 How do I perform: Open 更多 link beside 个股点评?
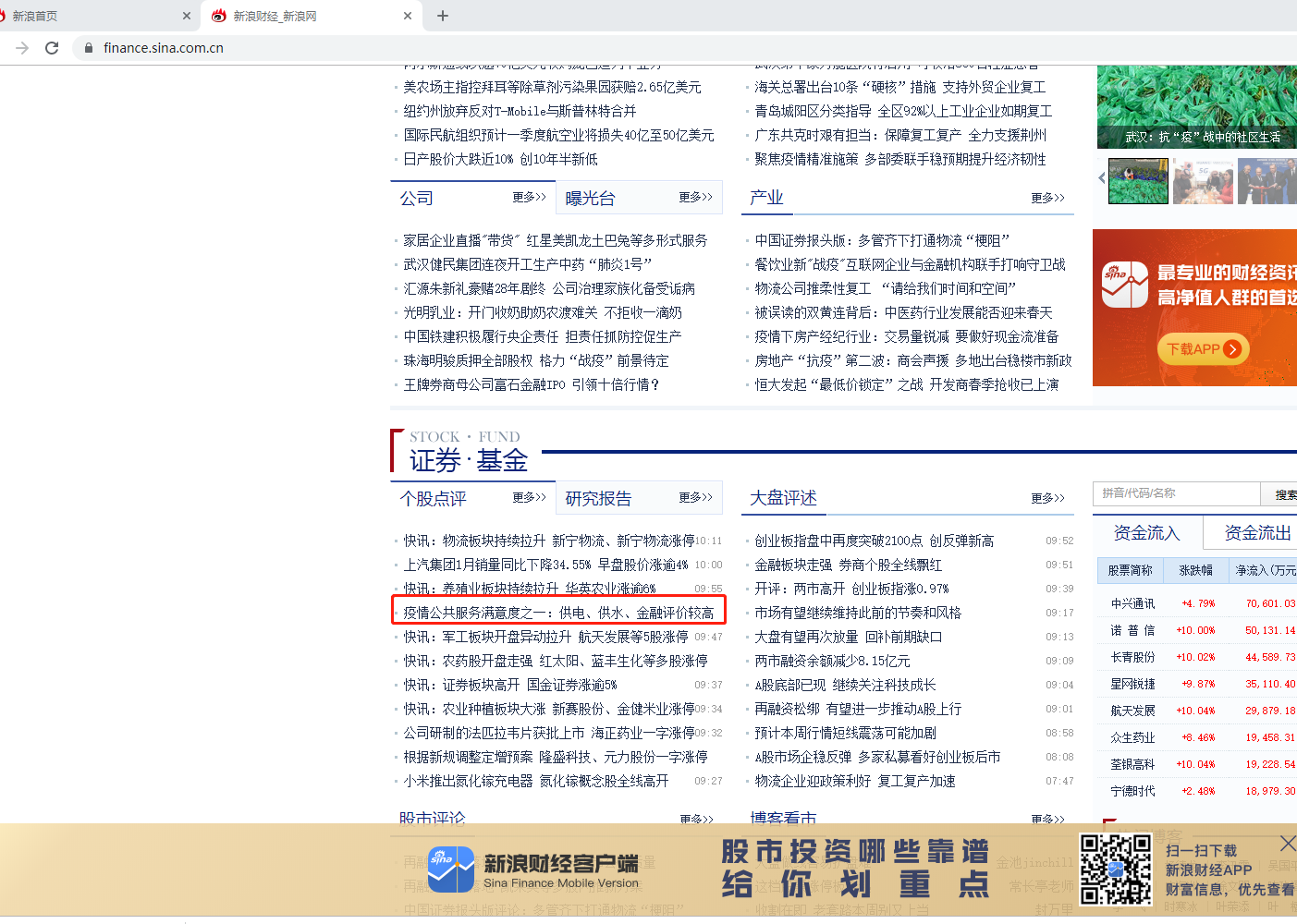point(530,497)
